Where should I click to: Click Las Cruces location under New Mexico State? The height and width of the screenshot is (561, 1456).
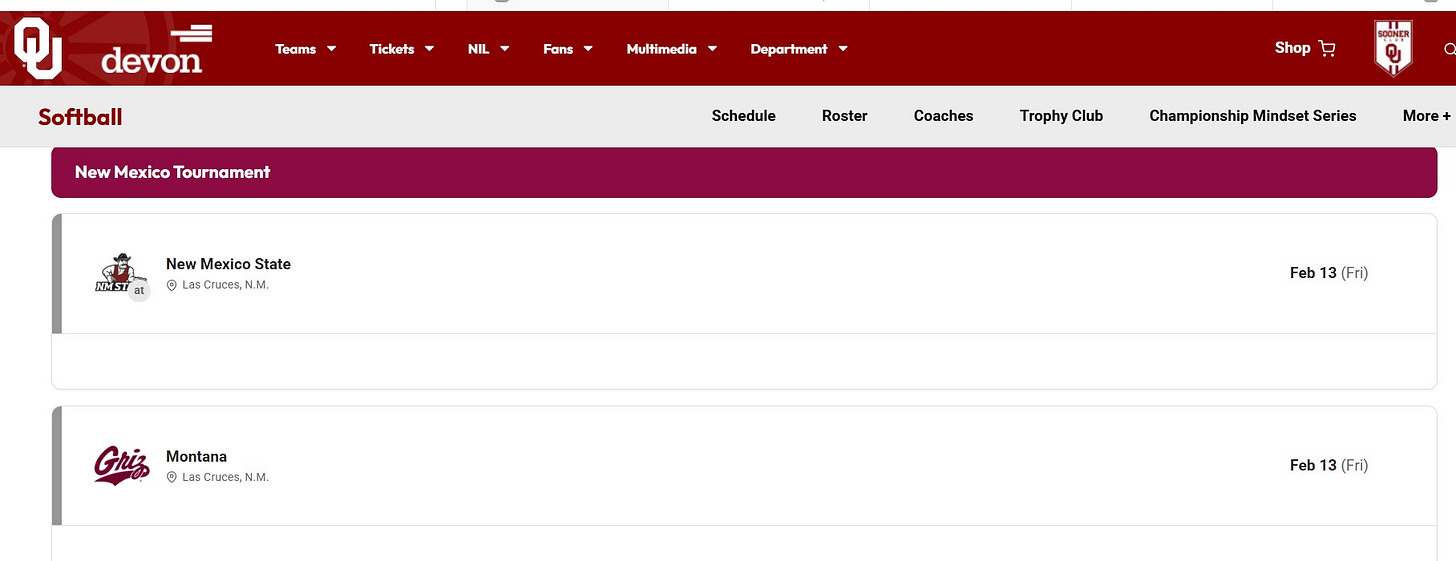click(225, 285)
